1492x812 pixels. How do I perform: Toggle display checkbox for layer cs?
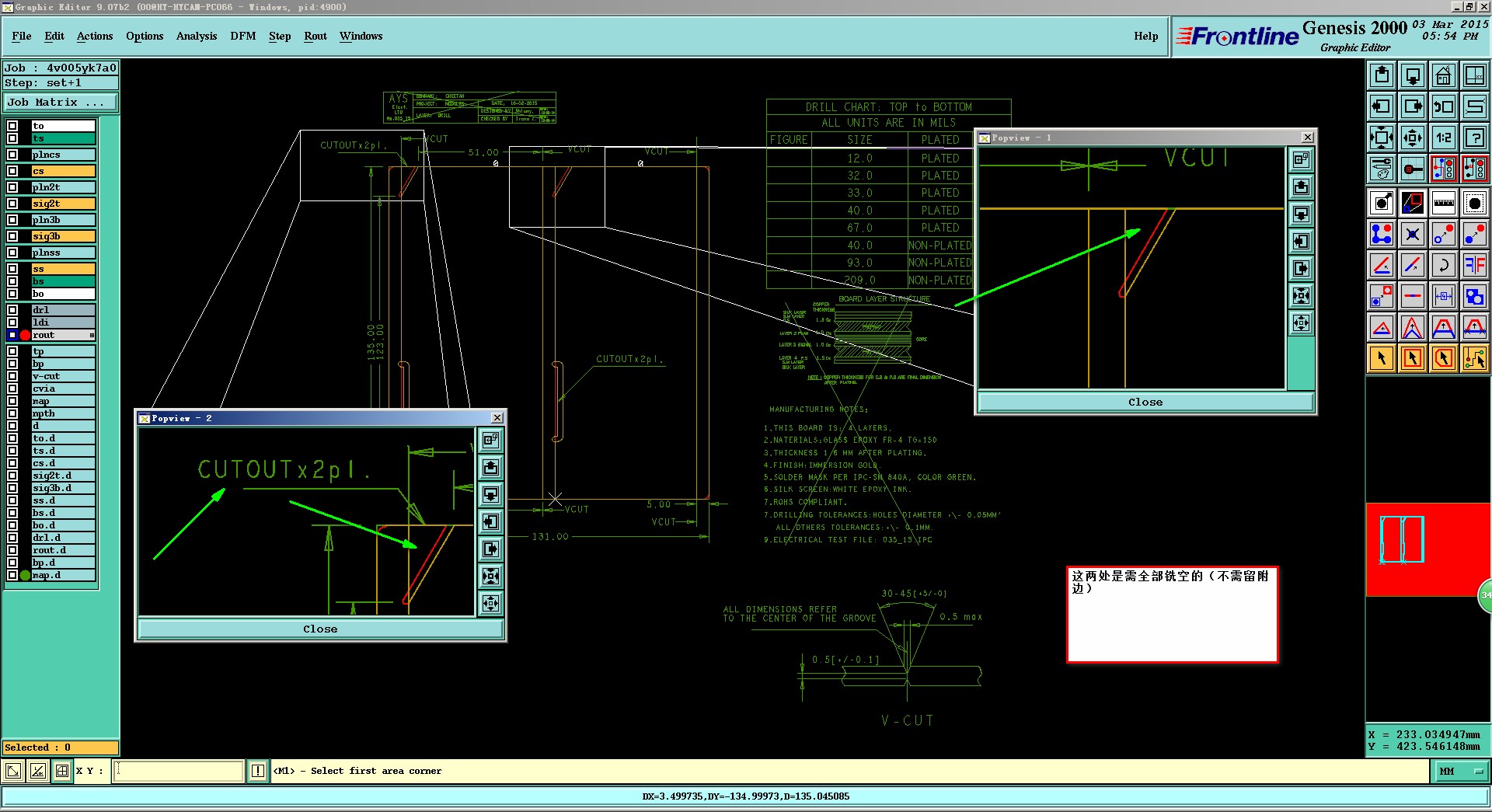click(12, 171)
